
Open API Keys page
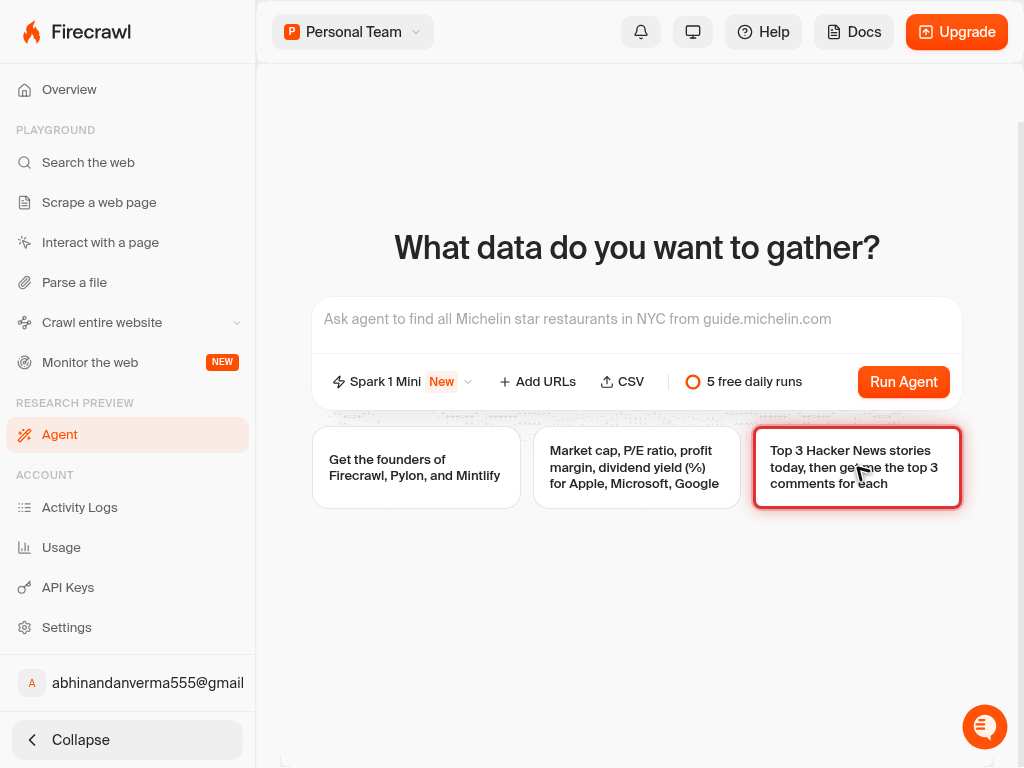point(127,587)
